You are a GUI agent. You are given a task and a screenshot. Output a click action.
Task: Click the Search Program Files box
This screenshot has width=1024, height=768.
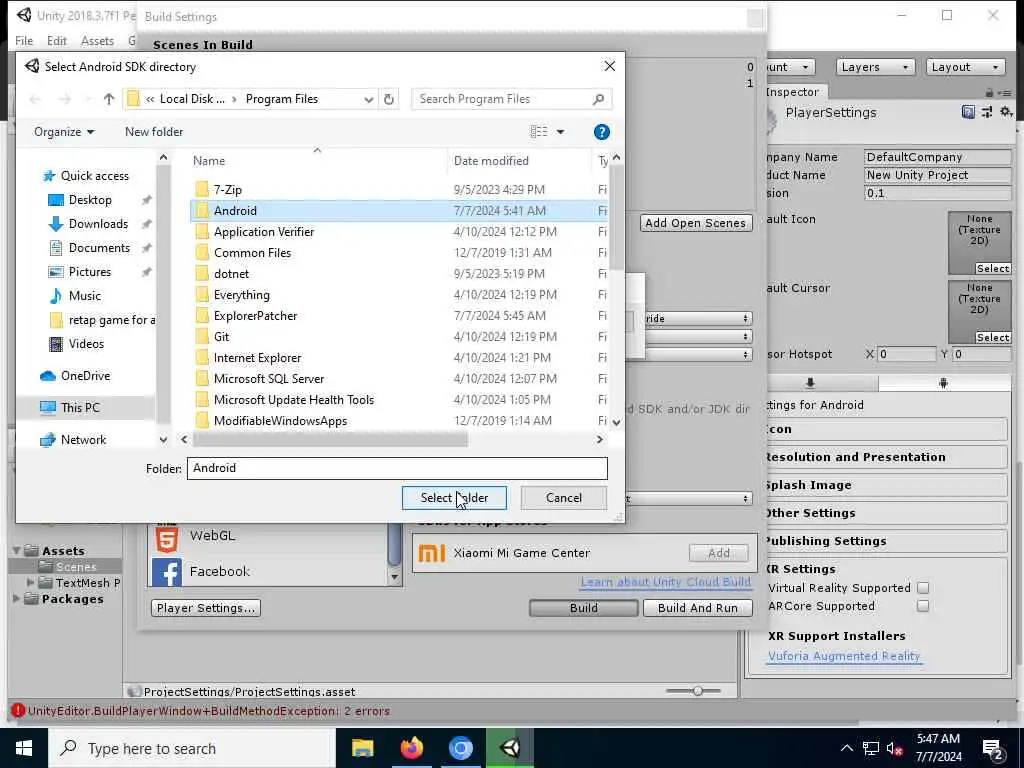click(511, 99)
